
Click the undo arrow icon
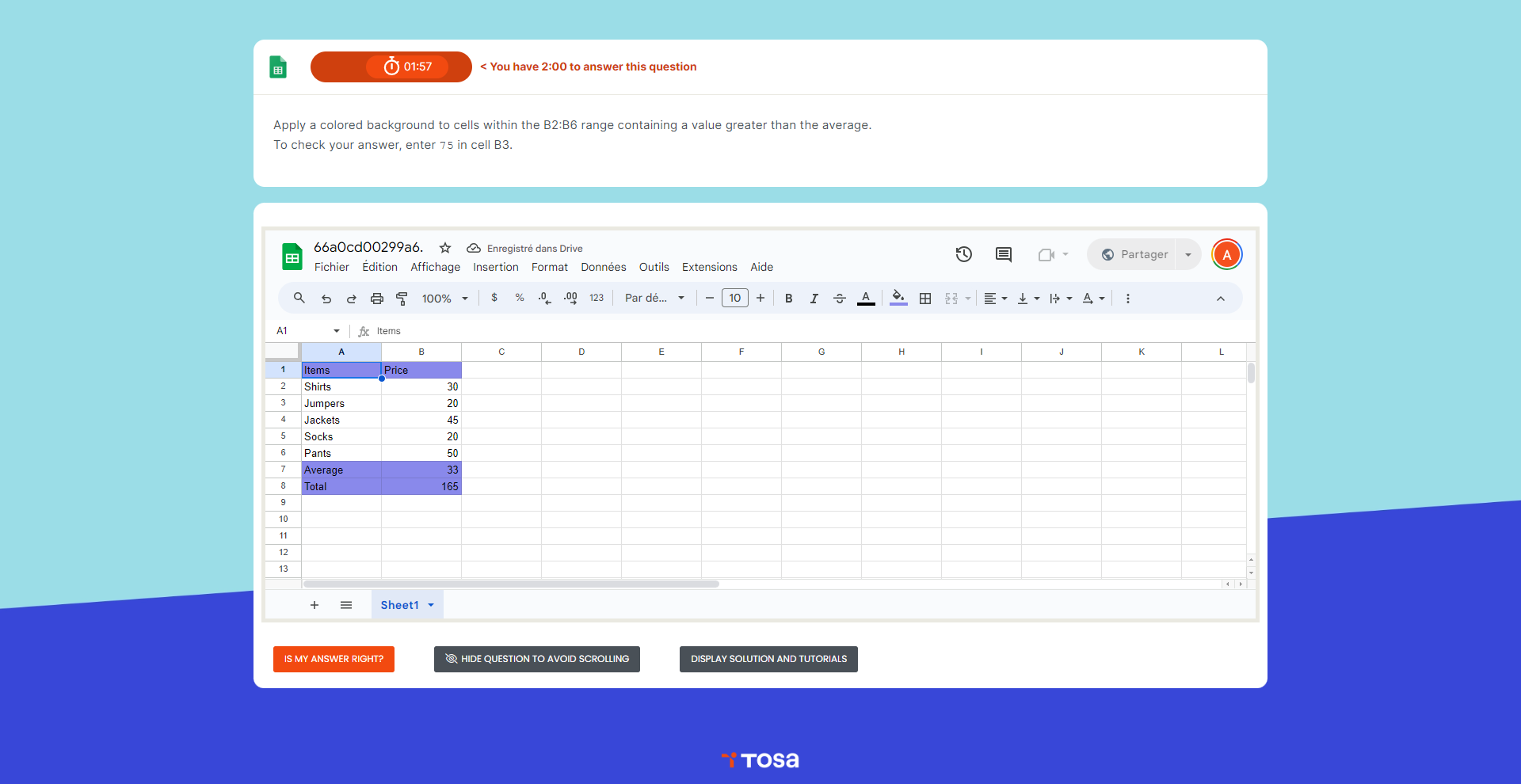pyautogui.click(x=326, y=299)
